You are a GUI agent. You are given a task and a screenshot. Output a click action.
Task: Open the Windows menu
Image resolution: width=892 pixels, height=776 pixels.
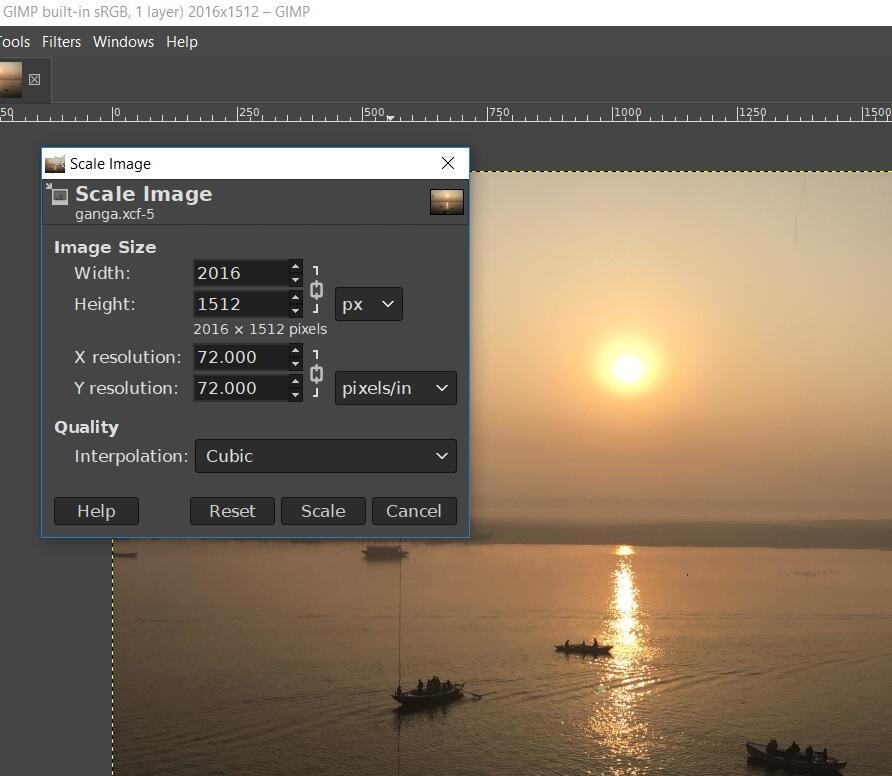(123, 42)
